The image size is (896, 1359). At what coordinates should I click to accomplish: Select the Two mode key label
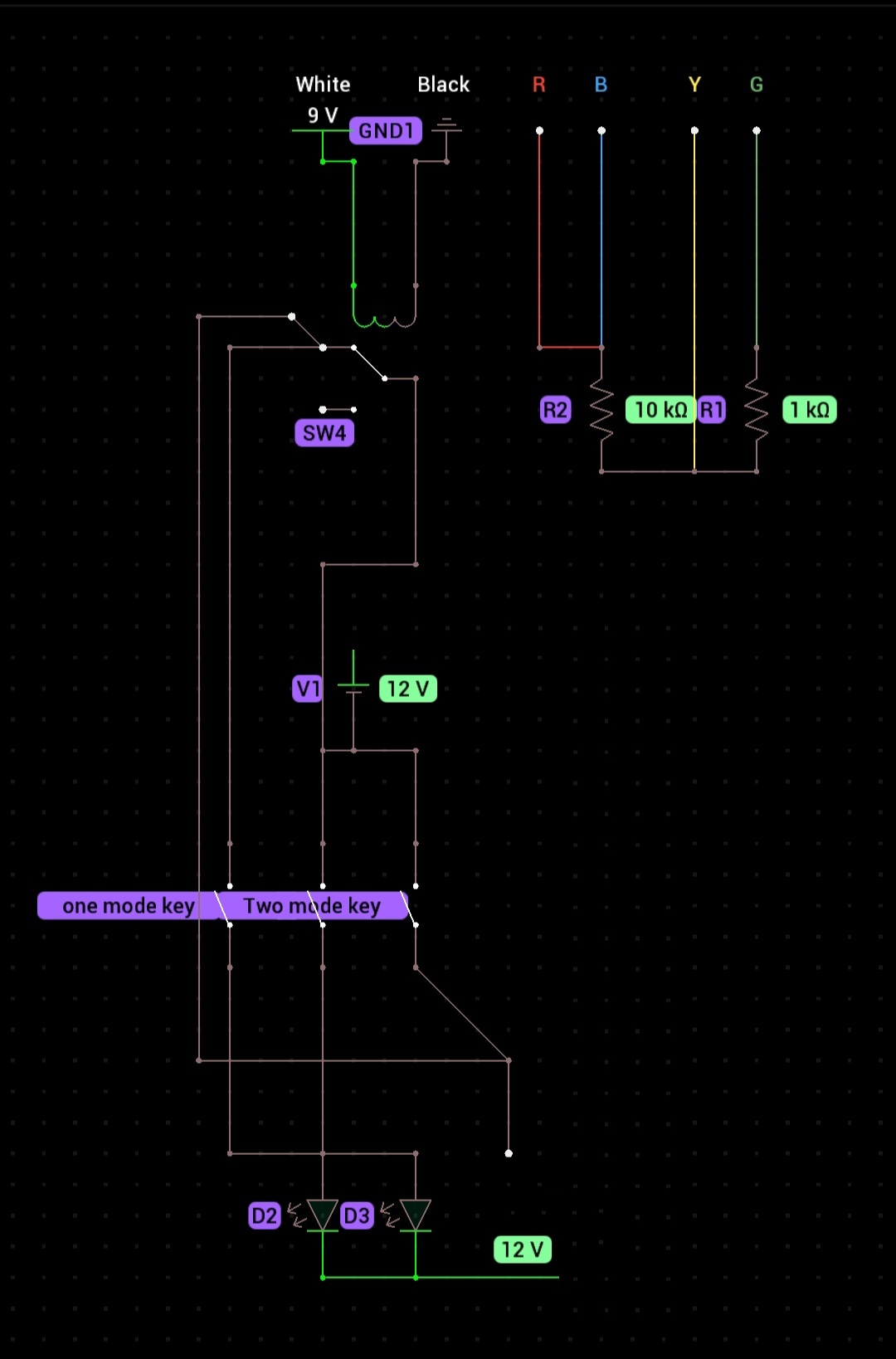pos(312,906)
